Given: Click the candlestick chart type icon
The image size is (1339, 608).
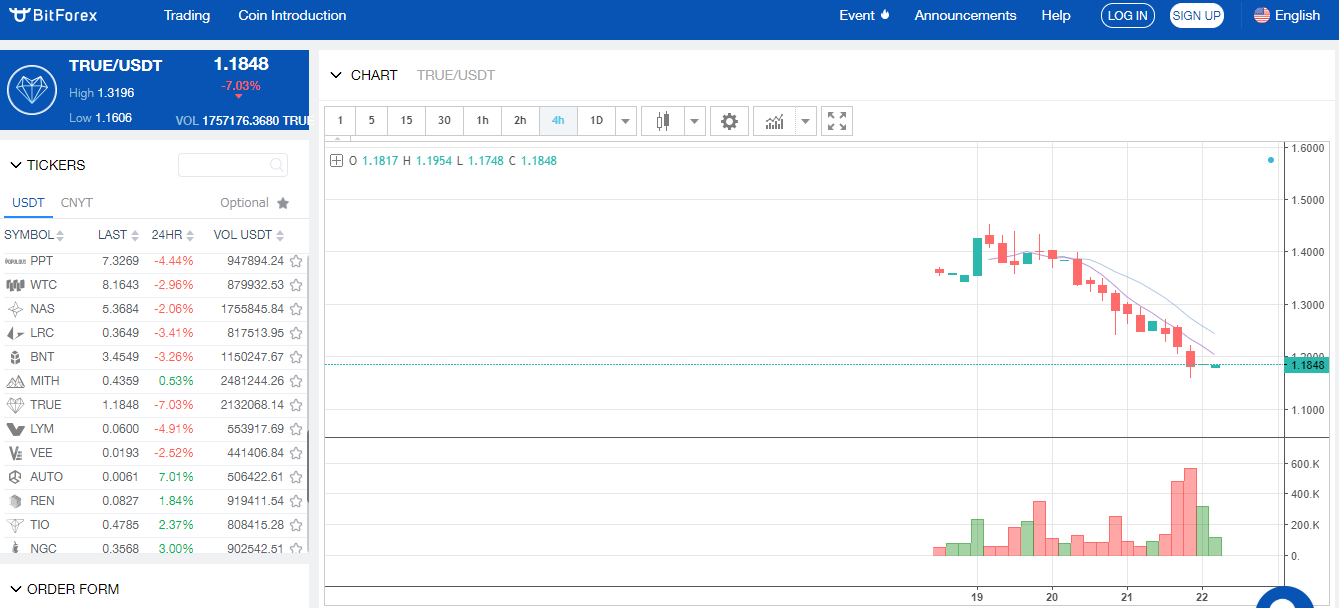Looking at the screenshot, I should (662, 121).
